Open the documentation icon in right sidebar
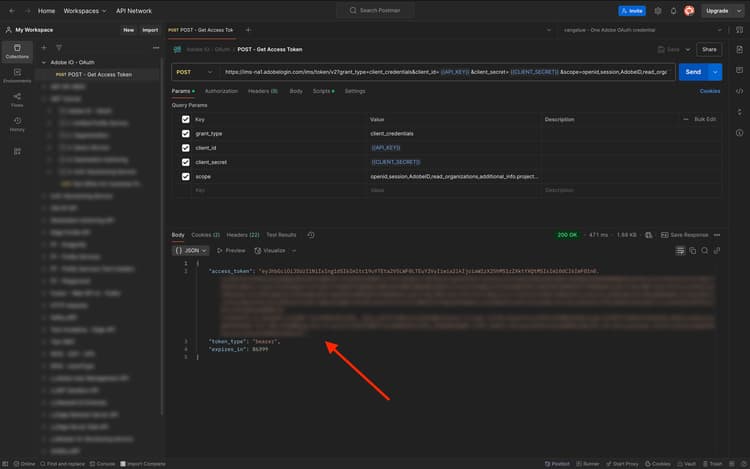Image resolution: width=750 pixels, height=469 pixels. click(739, 49)
